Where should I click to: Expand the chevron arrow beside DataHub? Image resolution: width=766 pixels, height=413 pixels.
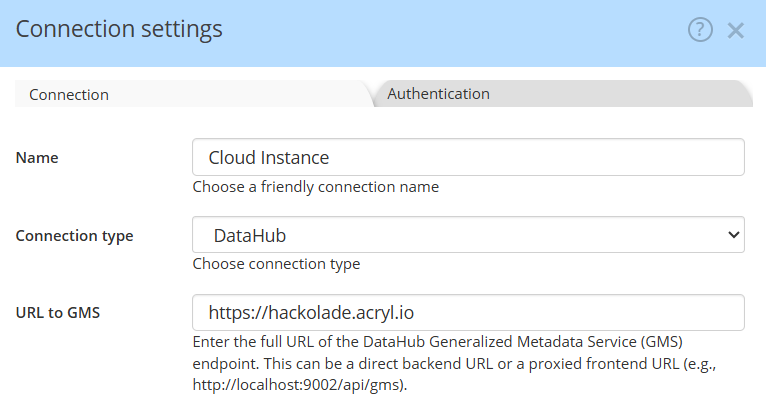click(x=734, y=235)
